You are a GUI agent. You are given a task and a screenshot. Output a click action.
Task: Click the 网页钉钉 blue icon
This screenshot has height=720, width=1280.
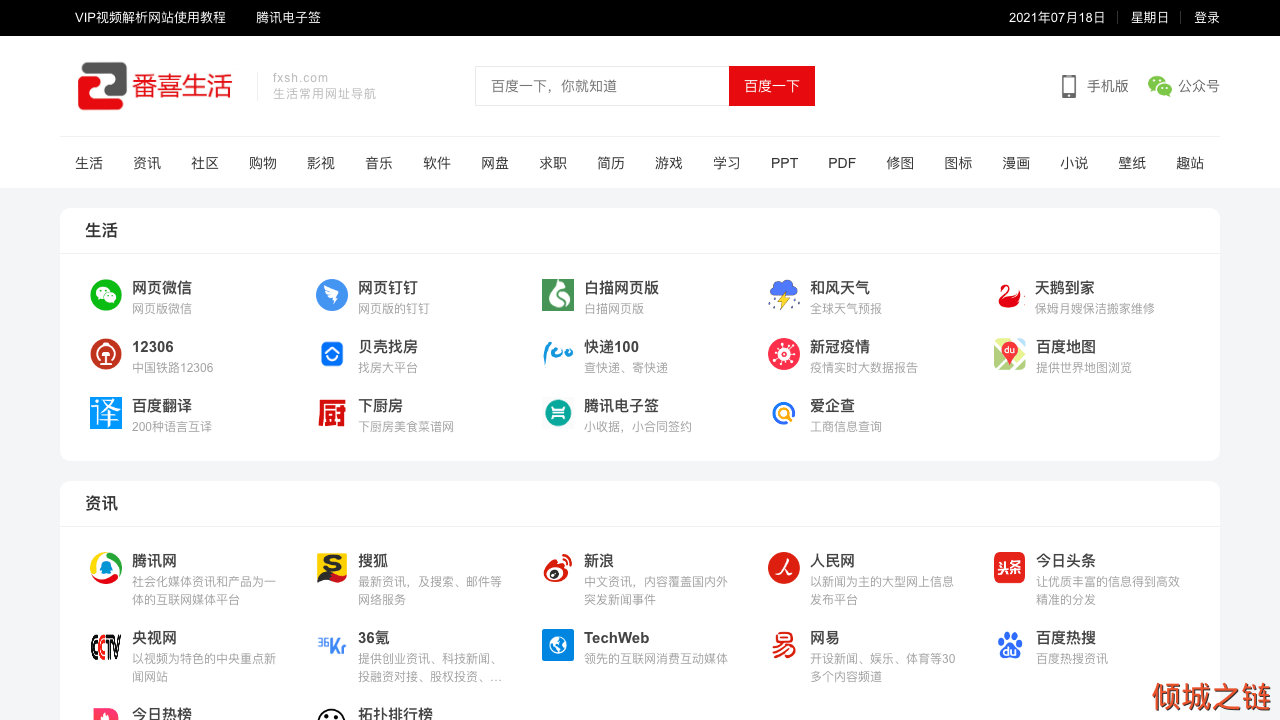coord(332,295)
